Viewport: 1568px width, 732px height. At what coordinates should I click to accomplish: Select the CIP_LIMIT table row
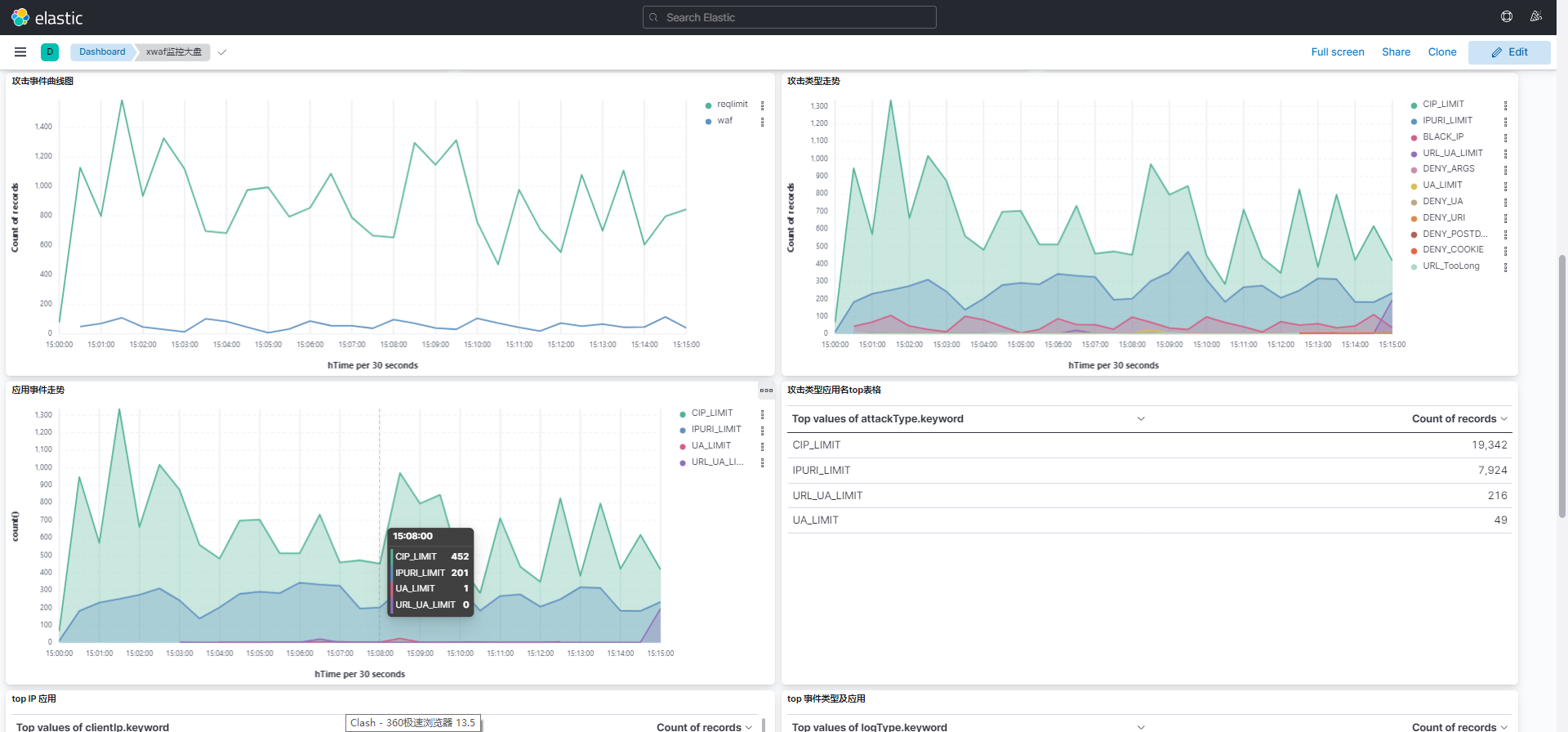1149,445
